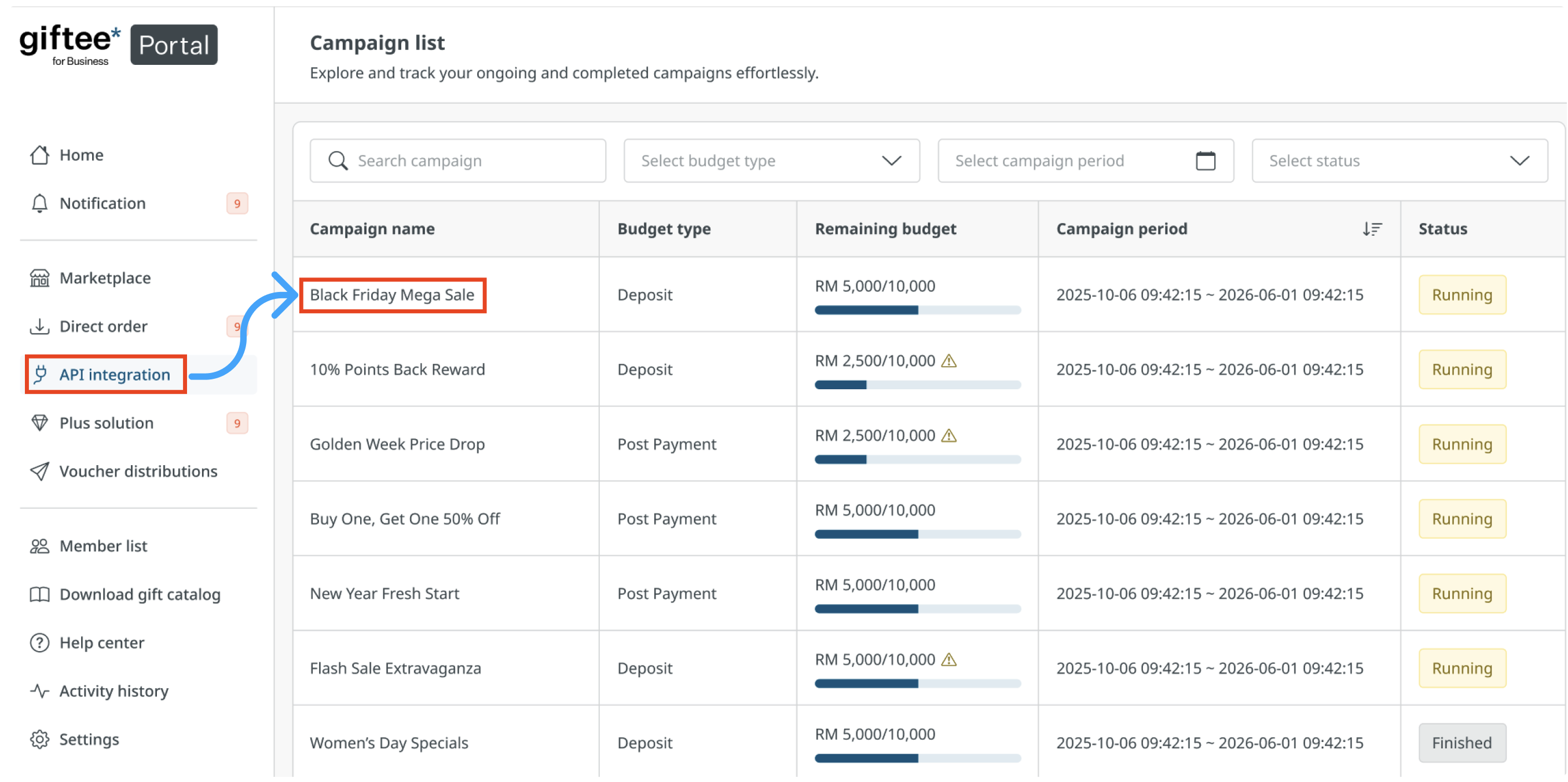
Task: Click warning icon on Golden Week budget
Action: pyautogui.click(x=949, y=436)
